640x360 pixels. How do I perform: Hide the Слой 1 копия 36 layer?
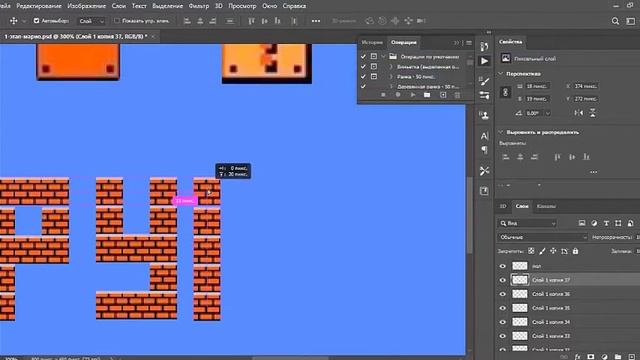pyautogui.click(x=502, y=294)
